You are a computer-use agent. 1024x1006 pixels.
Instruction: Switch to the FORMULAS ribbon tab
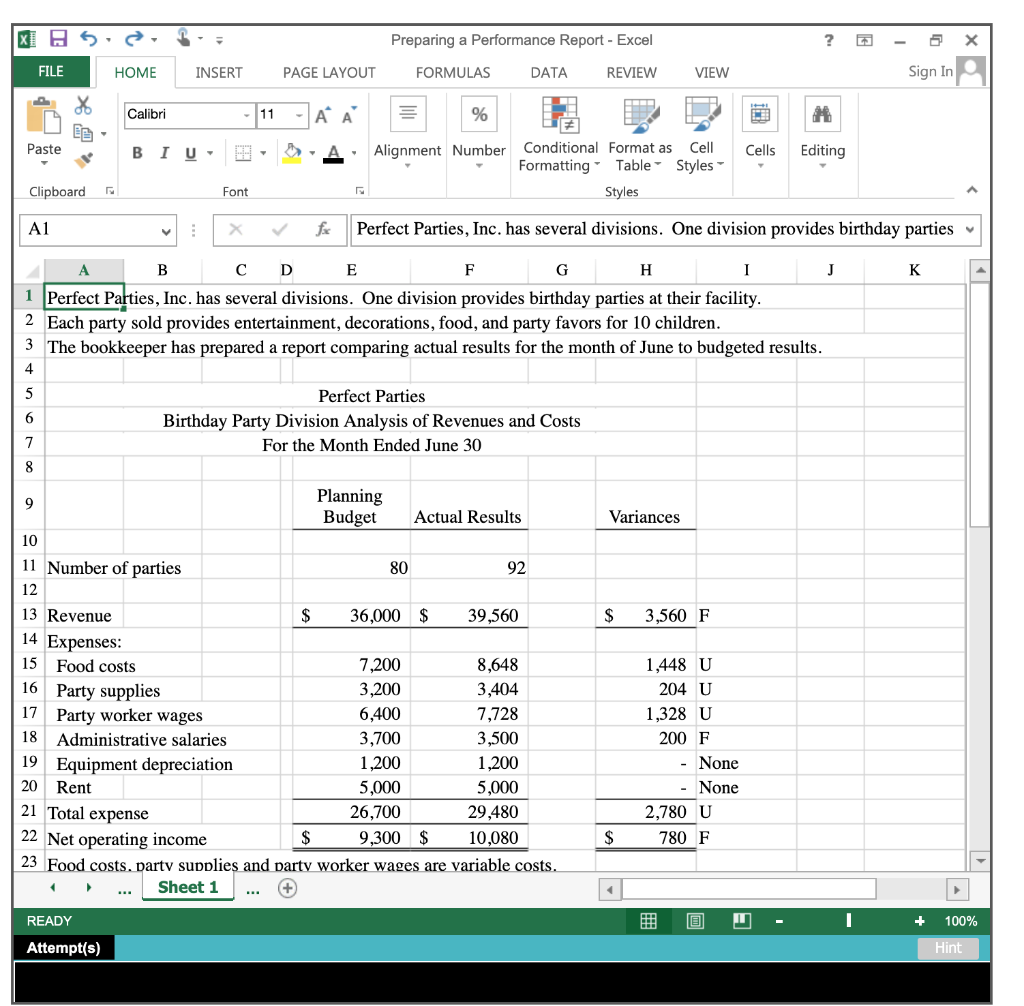pos(453,72)
